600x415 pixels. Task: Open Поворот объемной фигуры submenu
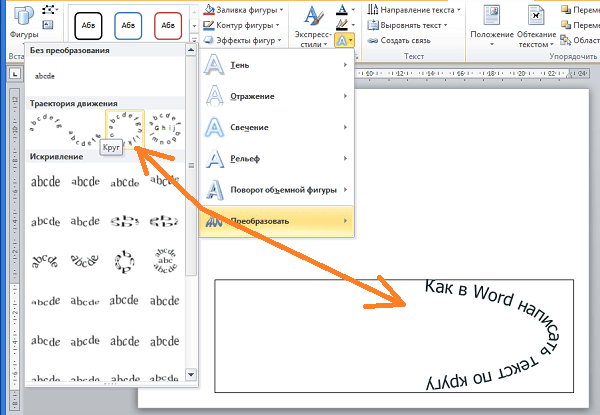click(277, 190)
